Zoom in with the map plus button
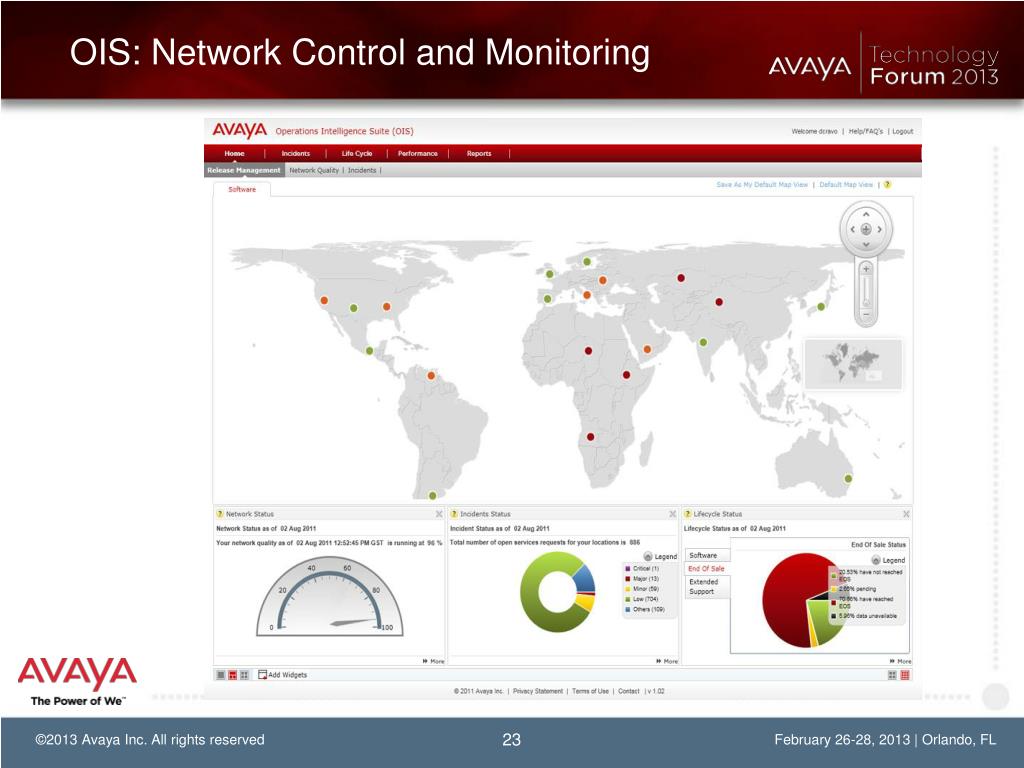1024x768 pixels. pyautogui.click(x=866, y=268)
